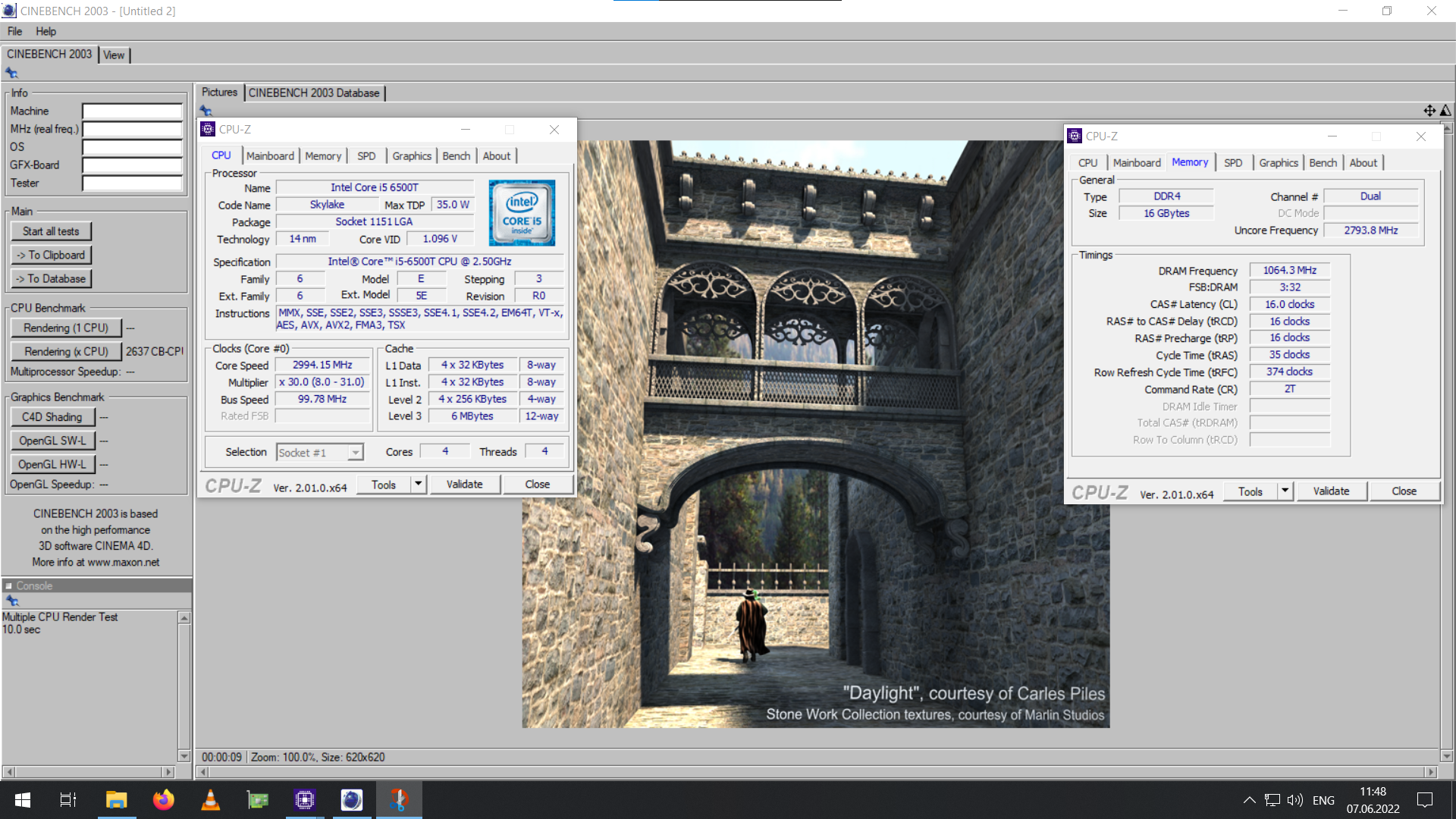Viewport: 1456px width, 819px height.
Task: Open network status tray icon
Action: pos(1272,800)
